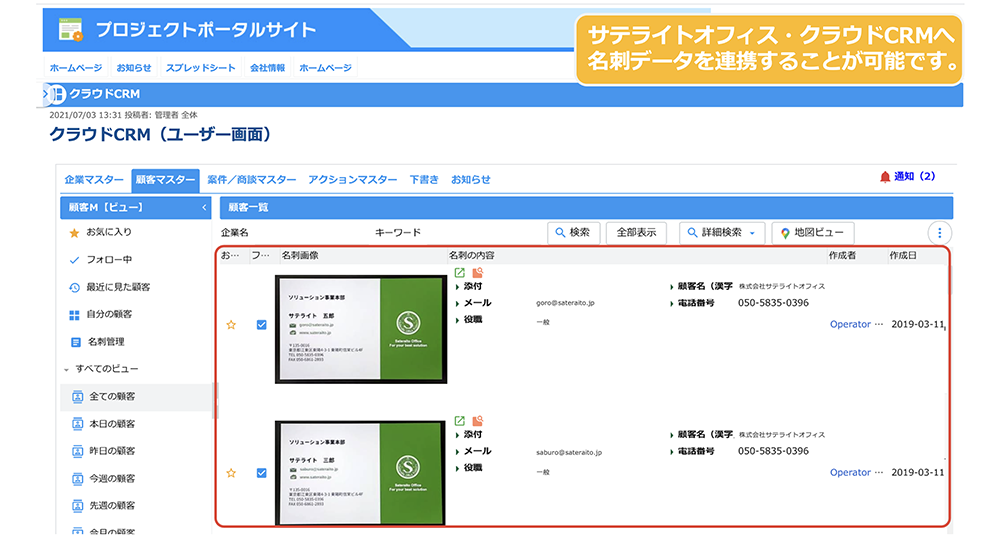
Task: Toggle favorite star for saburo@sateraito.jp row
Action: click(x=231, y=473)
